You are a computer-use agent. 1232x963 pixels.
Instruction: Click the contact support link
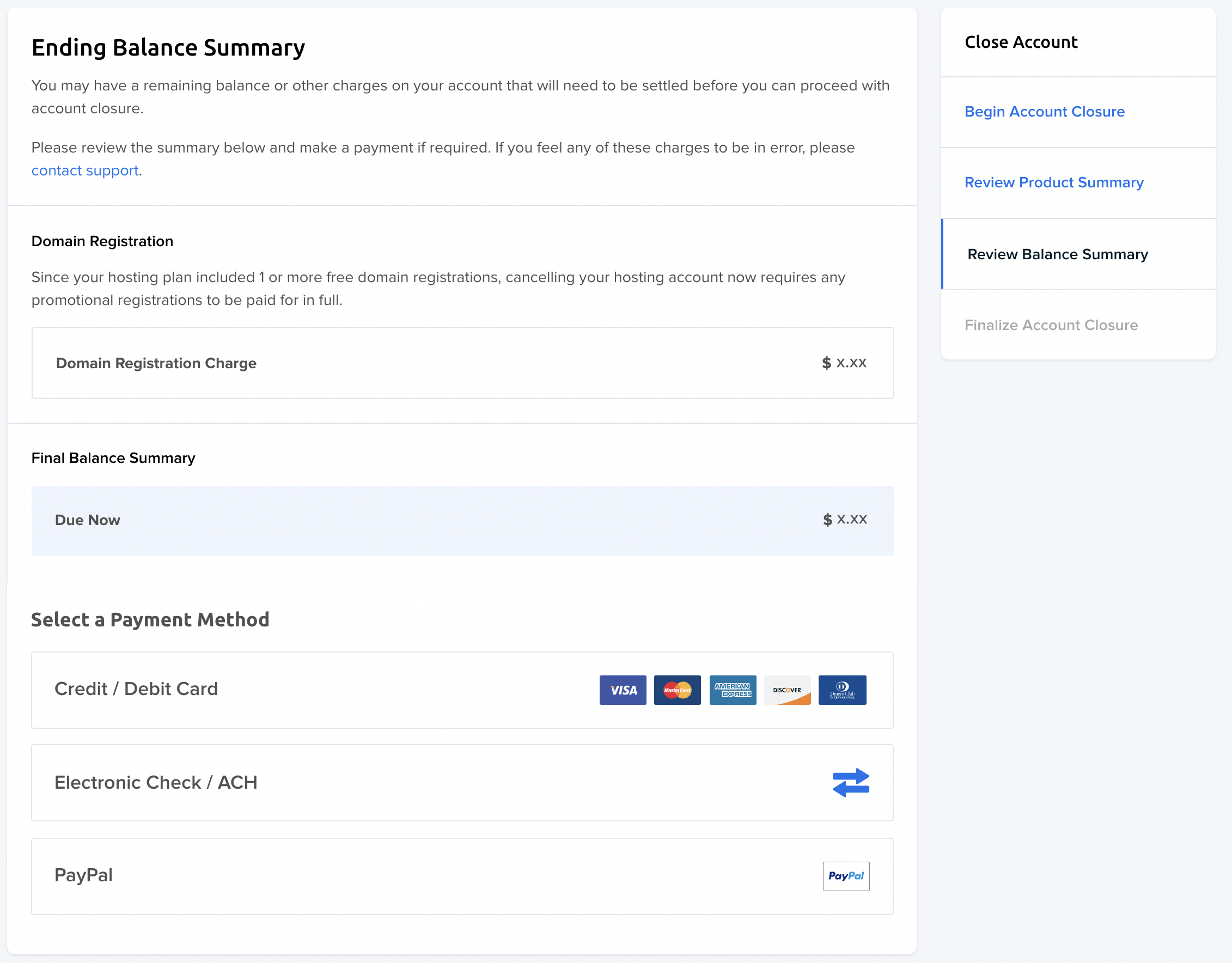(84, 170)
